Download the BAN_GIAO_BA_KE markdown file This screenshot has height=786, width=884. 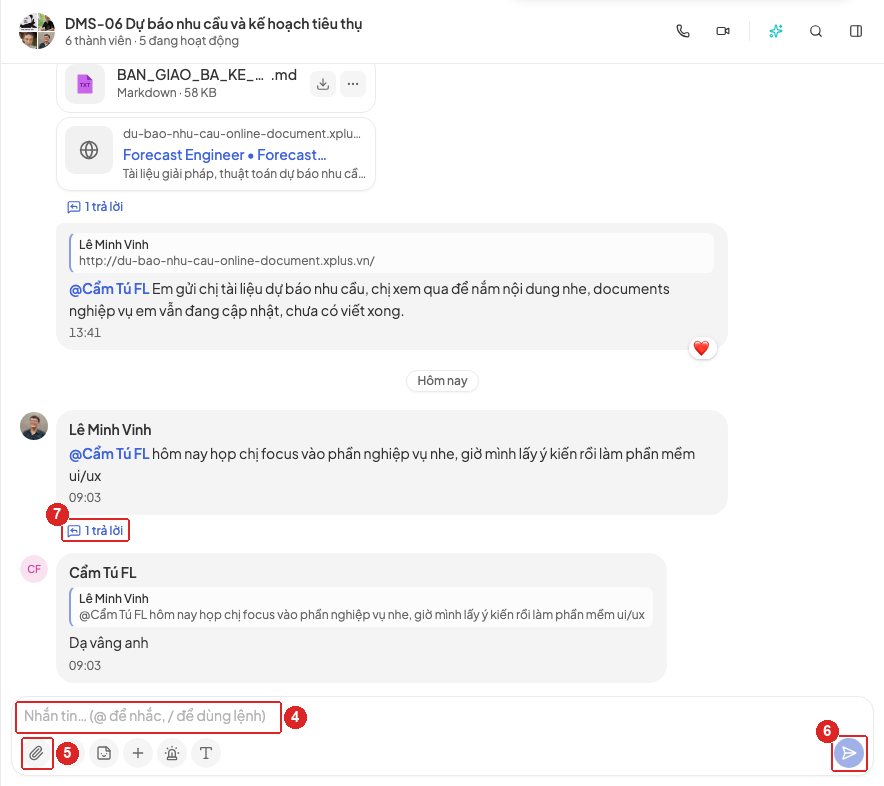click(x=323, y=84)
